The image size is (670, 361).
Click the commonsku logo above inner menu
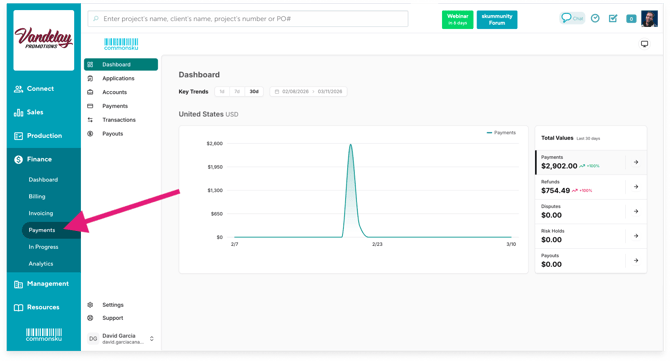click(x=121, y=44)
